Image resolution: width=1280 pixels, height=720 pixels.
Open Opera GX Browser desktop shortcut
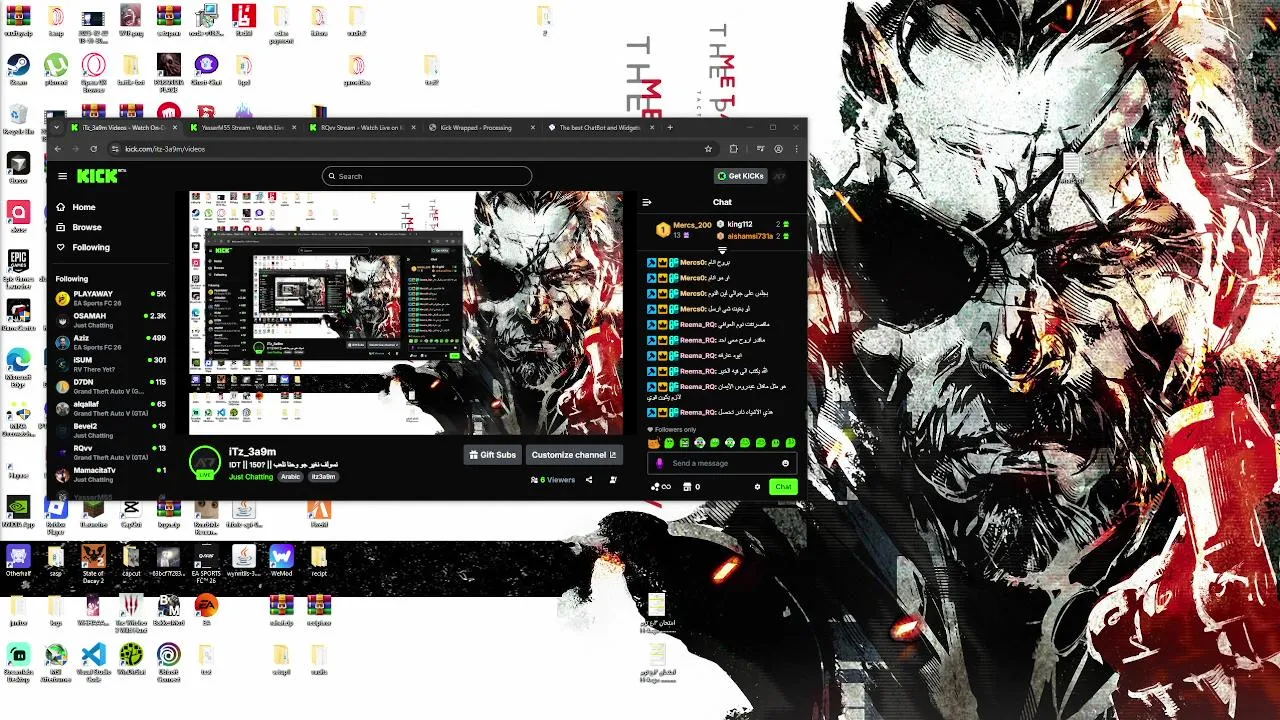(93, 72)
